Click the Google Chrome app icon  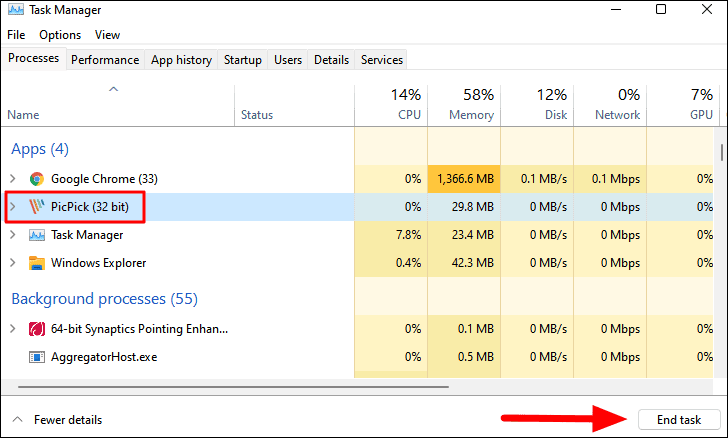coord(37,179)
